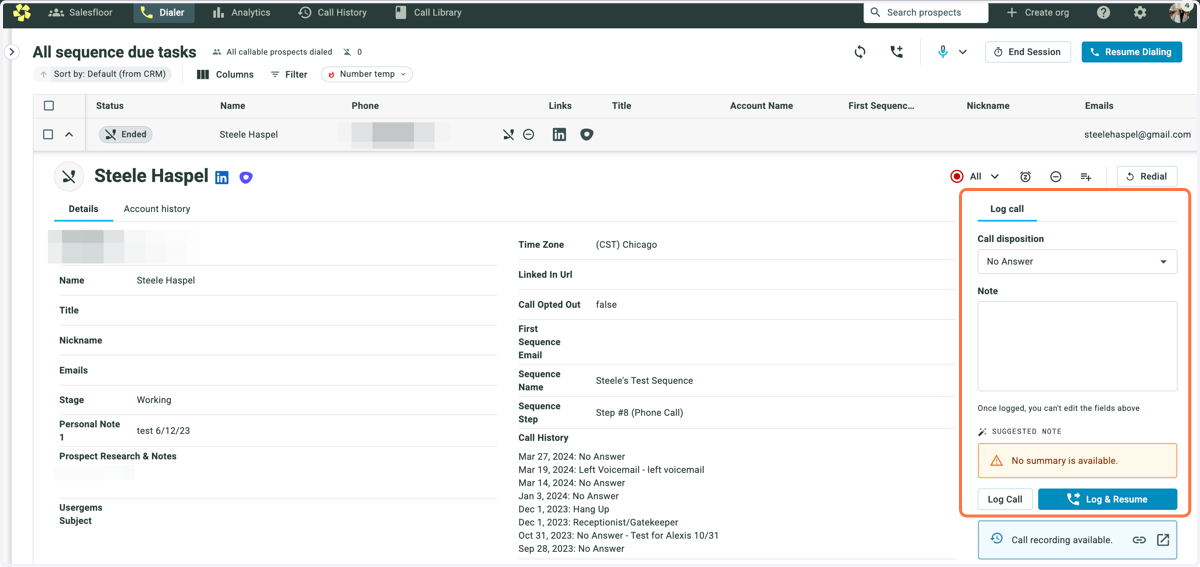This screenshot has width=1200, height=567.
Task: Expand the left sidebar chevron
Action: pyautogui.click(x=12, y=52)
